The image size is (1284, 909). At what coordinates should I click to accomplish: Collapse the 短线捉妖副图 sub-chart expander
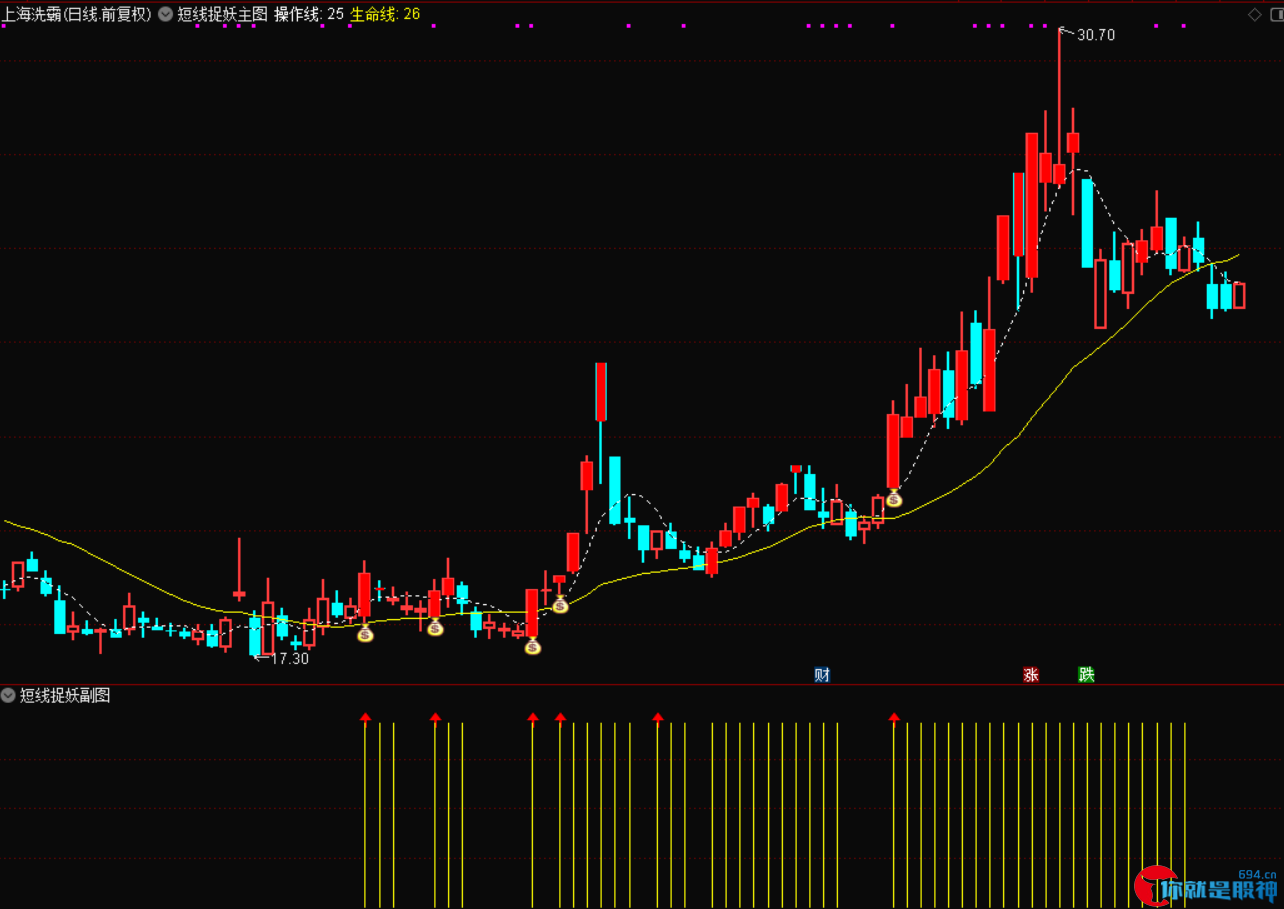coord(9,695)
